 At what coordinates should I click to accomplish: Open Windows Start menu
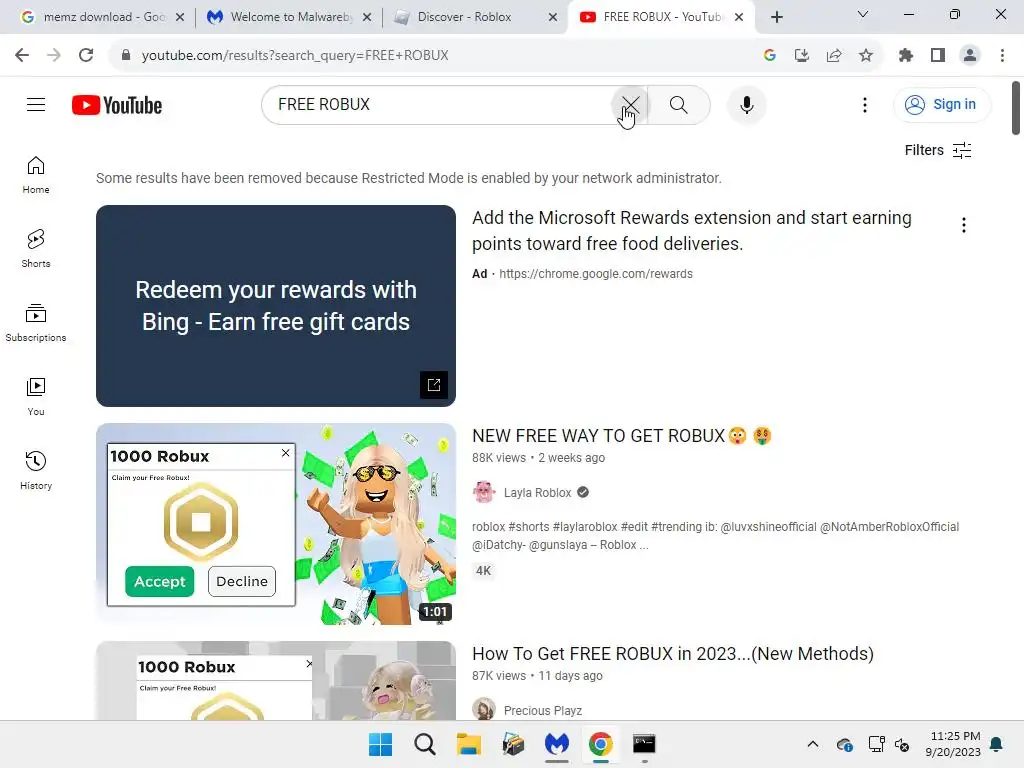[380, 744]
